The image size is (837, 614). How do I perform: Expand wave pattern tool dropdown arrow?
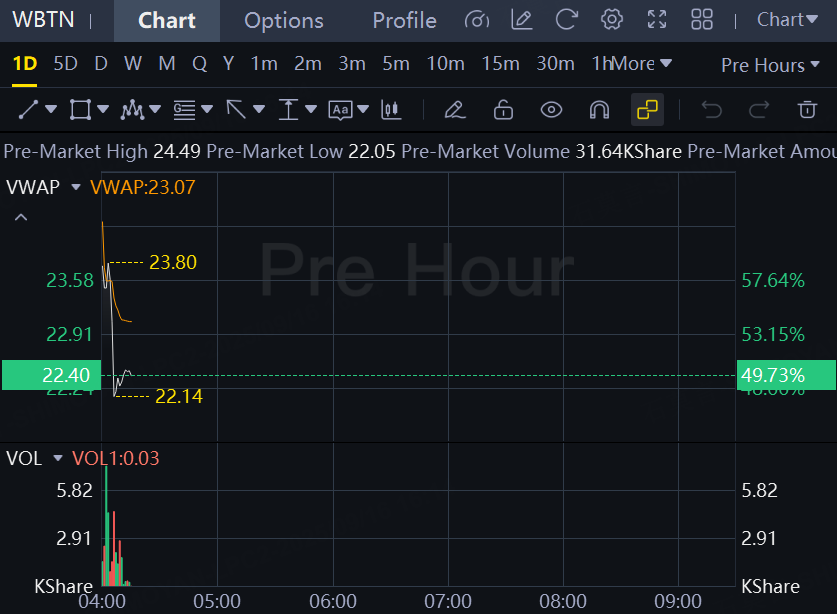coord(155,109)
